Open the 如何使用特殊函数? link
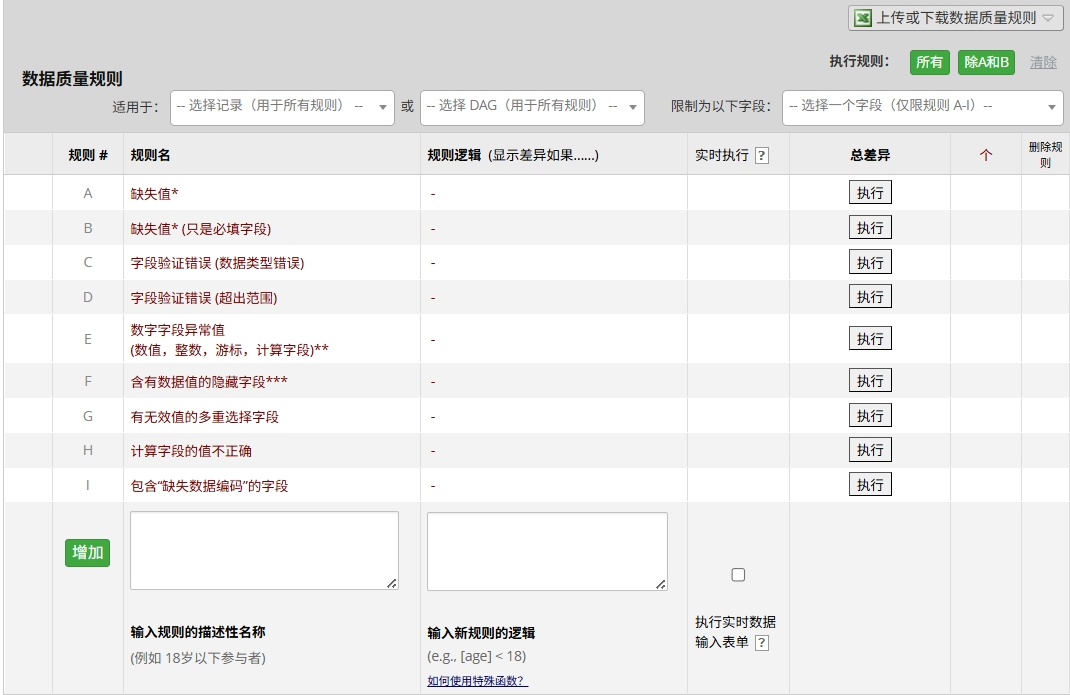The height and width of the screenshot is (695, 1070). pos(478,681)
